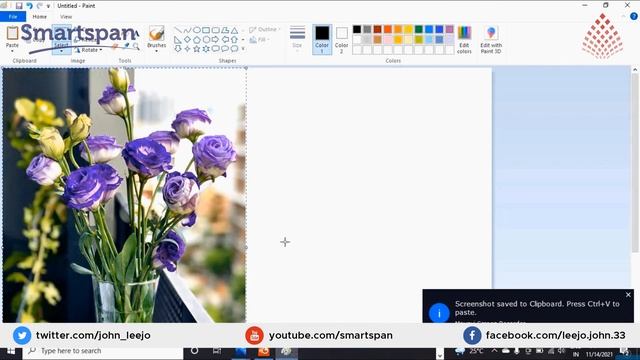This screenshot has width=640, height=360.
Task: Choose the Line shape
Action: 178,30
